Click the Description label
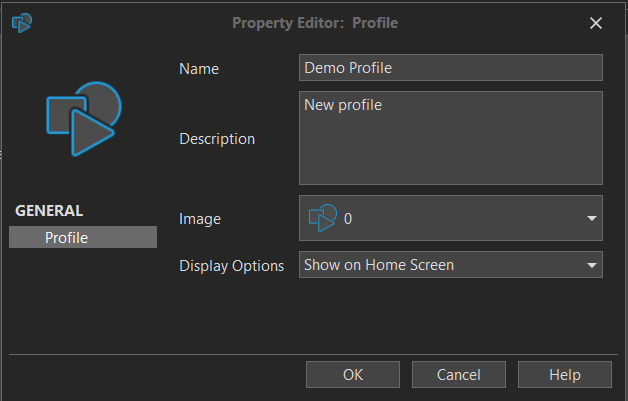This screenshot has height=401, width=628. point(217,139)
